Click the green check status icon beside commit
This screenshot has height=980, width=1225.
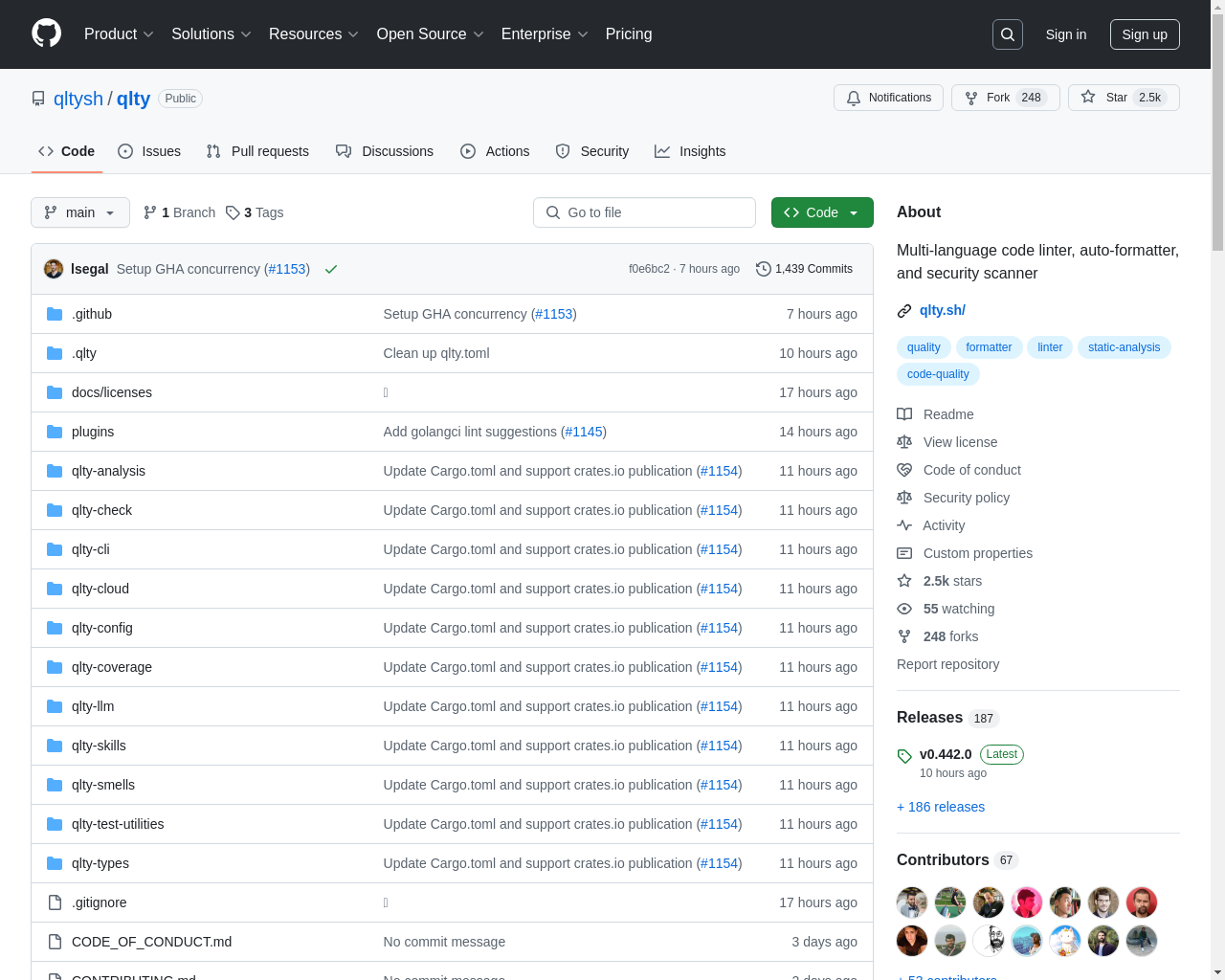tap(331, 269)
